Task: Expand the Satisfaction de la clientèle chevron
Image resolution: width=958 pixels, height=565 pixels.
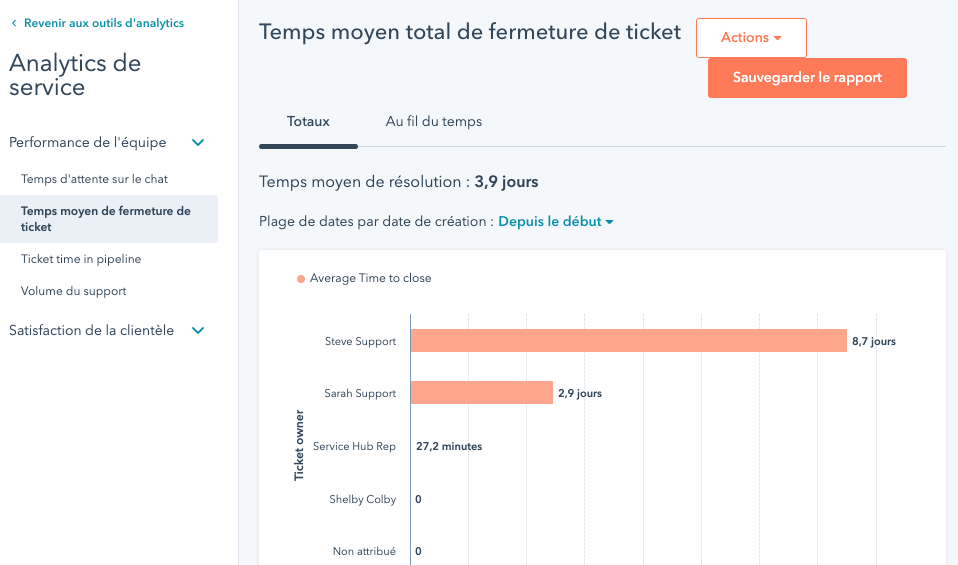Action: [x=198, y=331]
